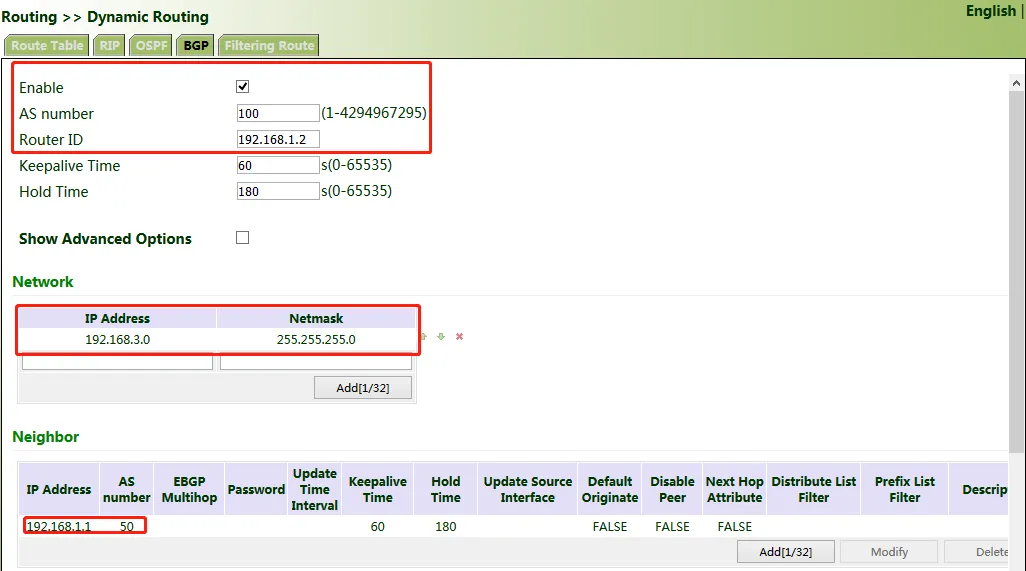
Task: Click Next Hop Attribute FALSE cell
Action: pos(735,527)
